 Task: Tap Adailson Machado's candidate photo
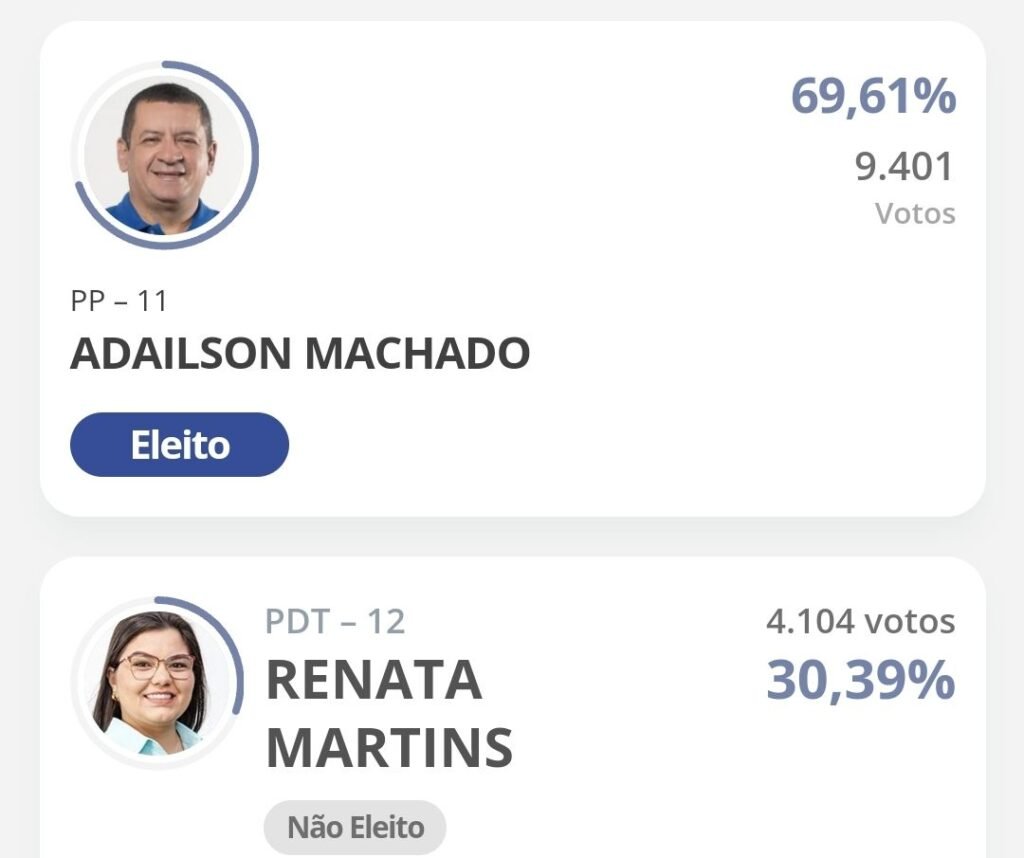165,156
